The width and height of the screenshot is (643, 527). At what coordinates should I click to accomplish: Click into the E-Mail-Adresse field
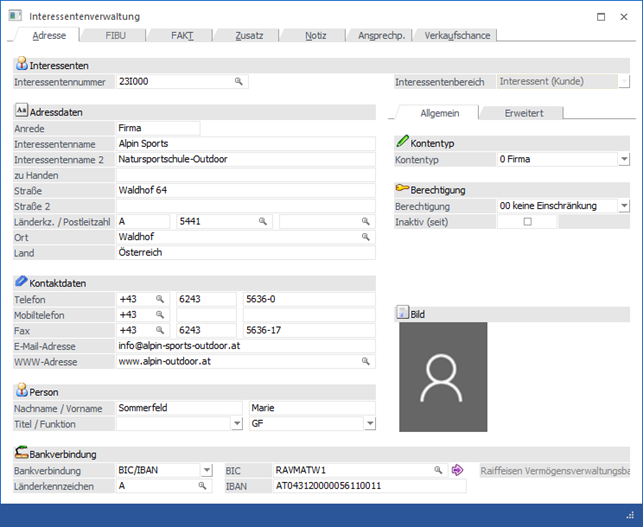click(x=245, y=345)
